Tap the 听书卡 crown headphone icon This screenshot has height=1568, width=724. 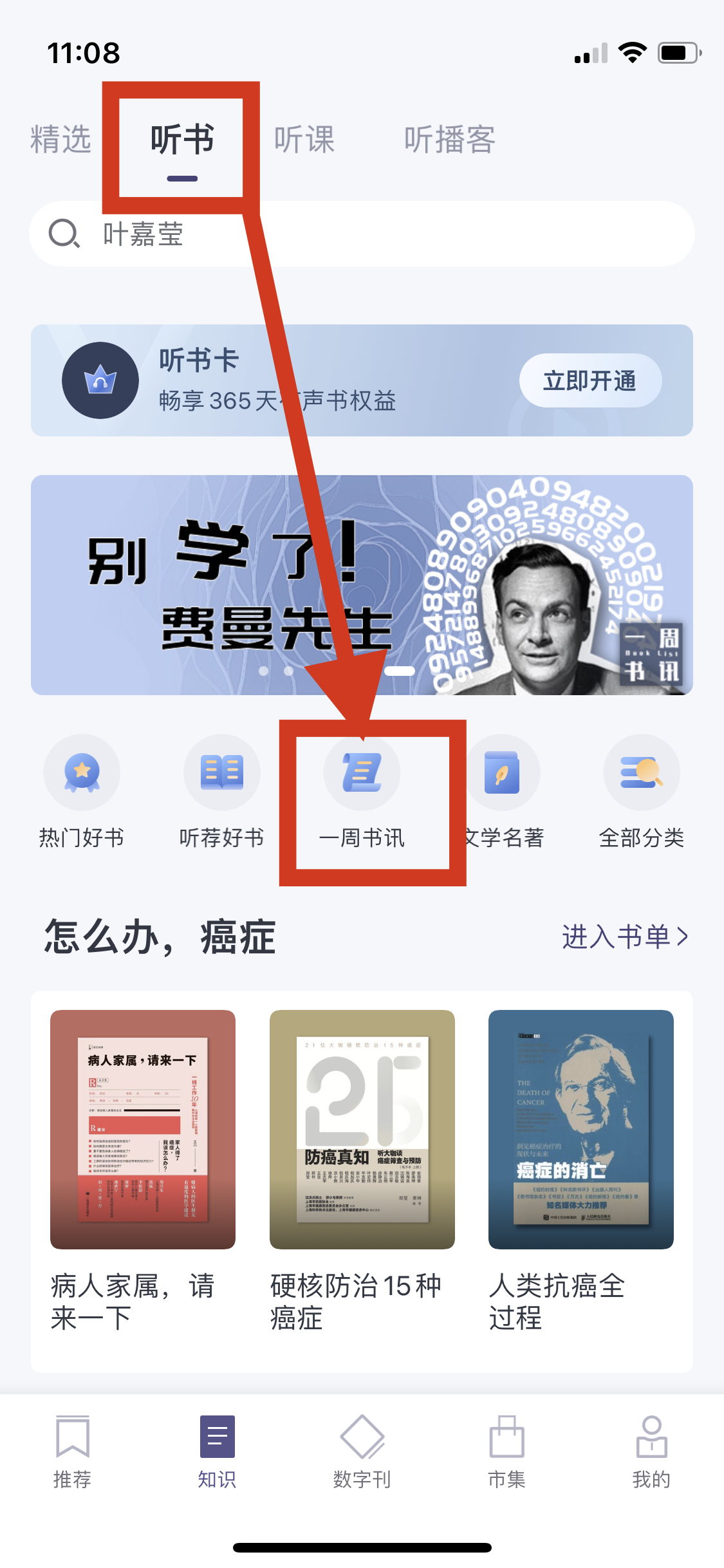pyautogui.click(x=100, y=380)
